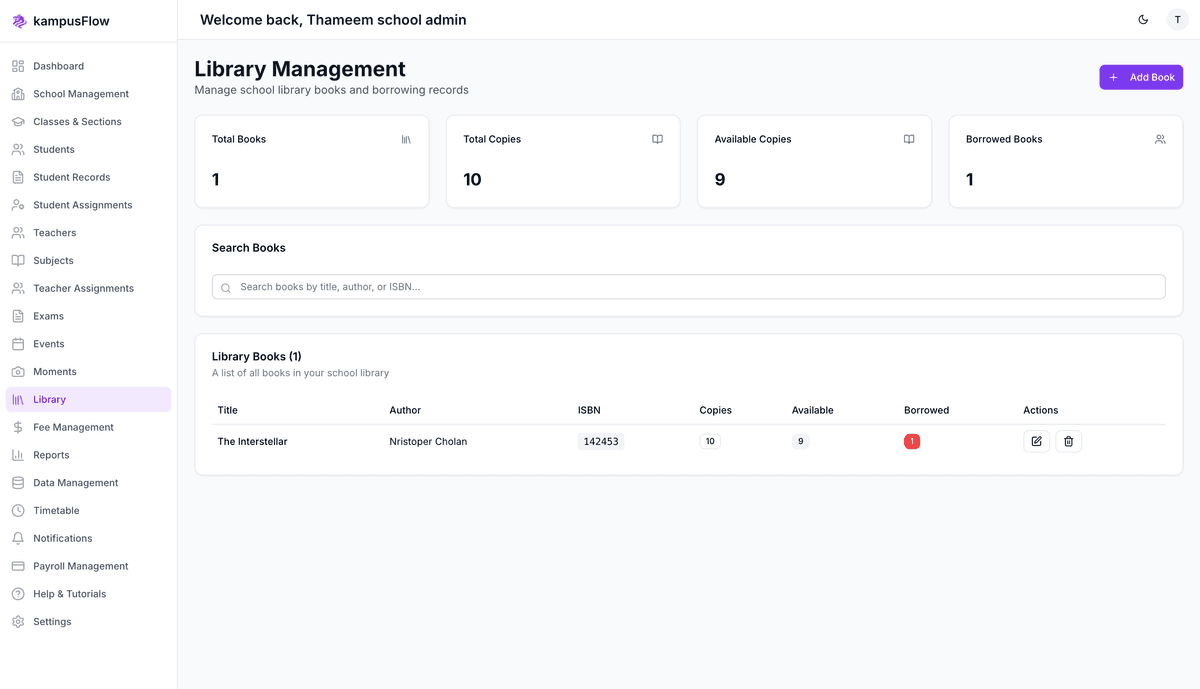This screenshot has width=1200, height=689.
Task: Click the Borrowed Books stat card
Action: tap(1065, 161)
